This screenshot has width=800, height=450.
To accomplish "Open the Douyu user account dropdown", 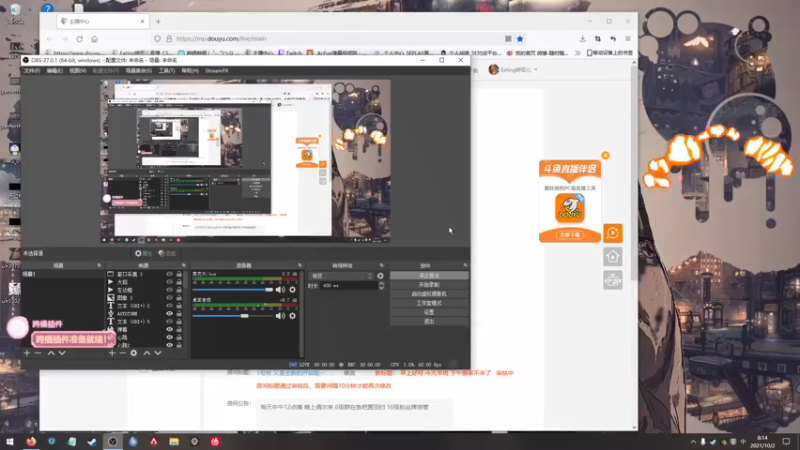I will click(x=513, y=70).
